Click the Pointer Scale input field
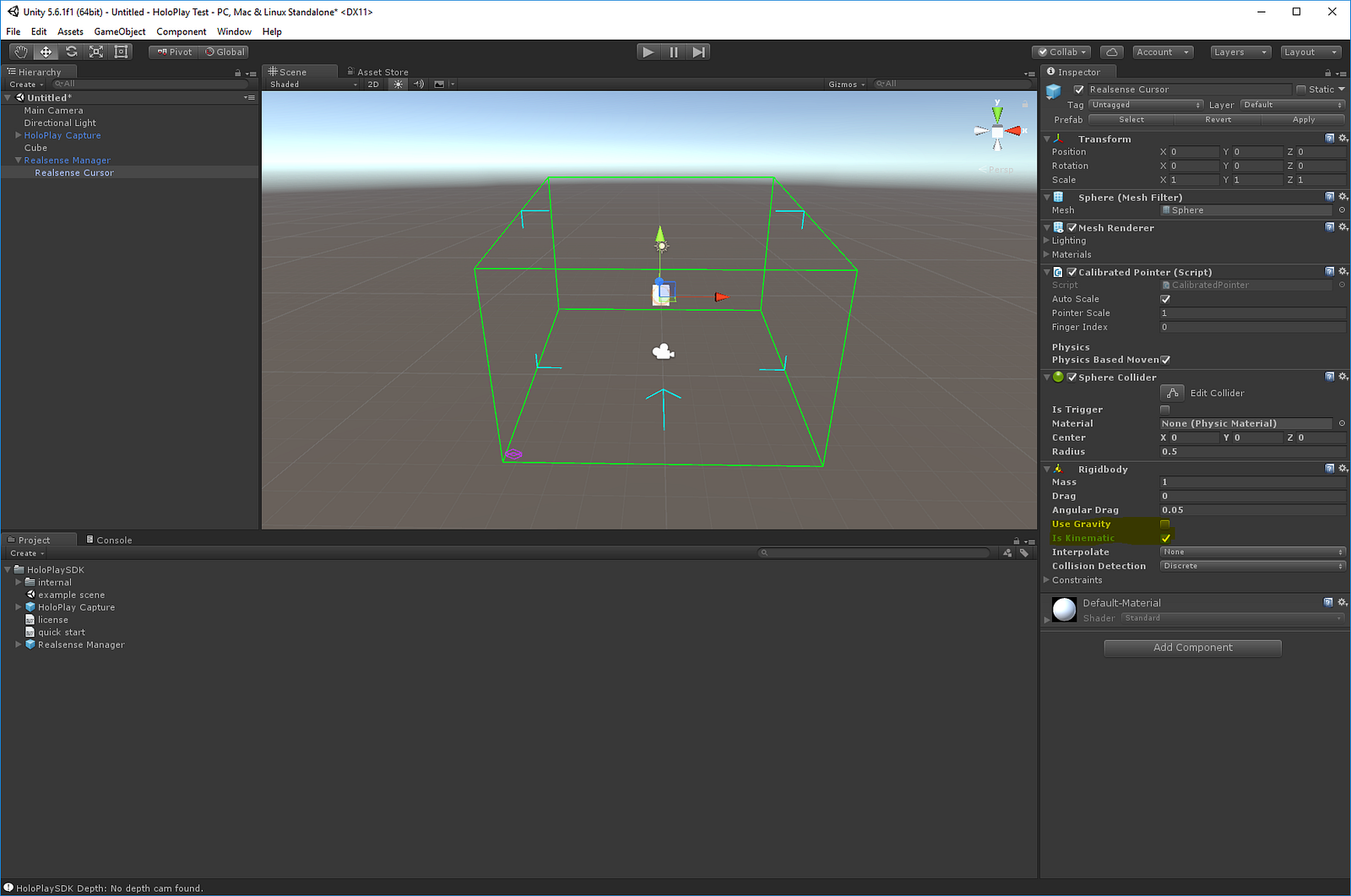Screen dimensions: 1351x896 [x=1252, y=313]
